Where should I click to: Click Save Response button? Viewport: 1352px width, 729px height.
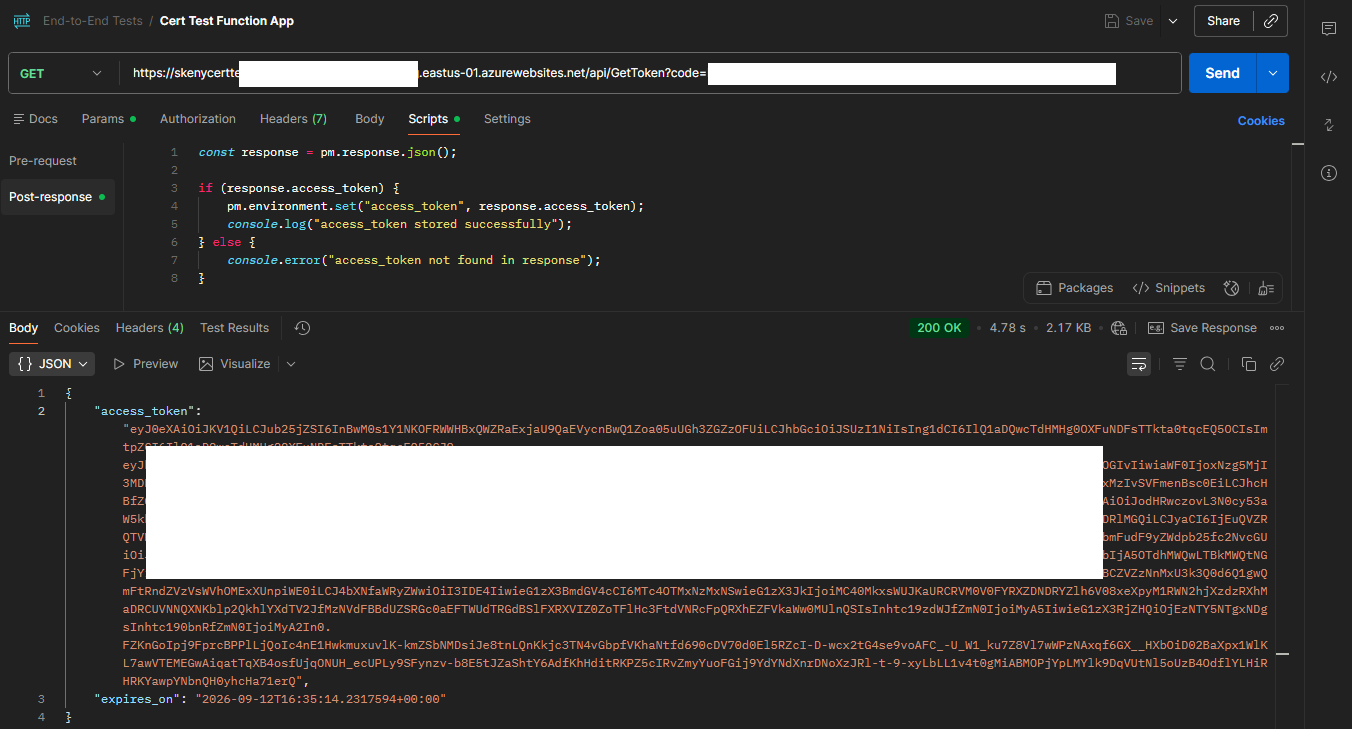(x=1202, y=328)
